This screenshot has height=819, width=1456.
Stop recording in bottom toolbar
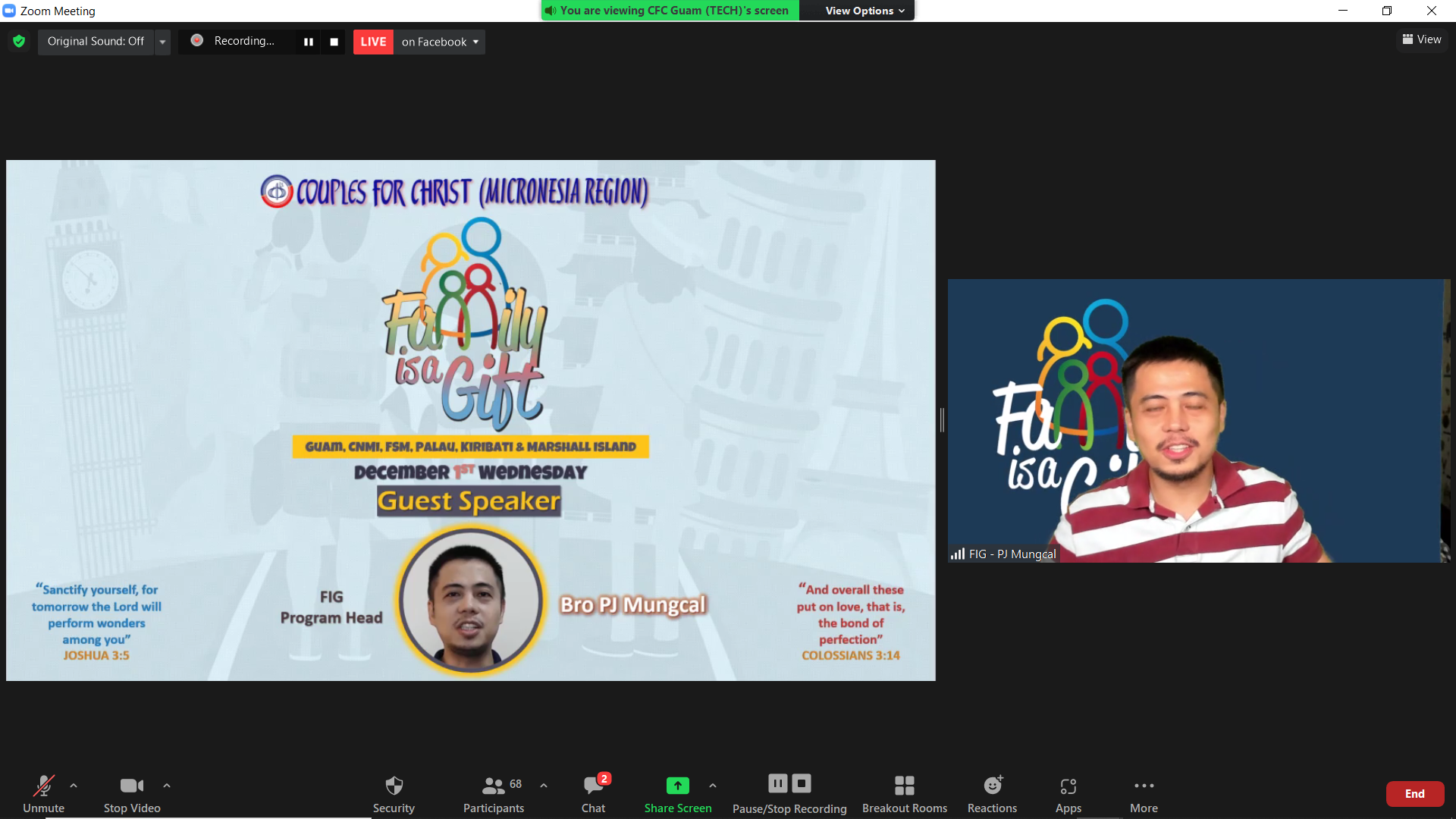point(802,783)
